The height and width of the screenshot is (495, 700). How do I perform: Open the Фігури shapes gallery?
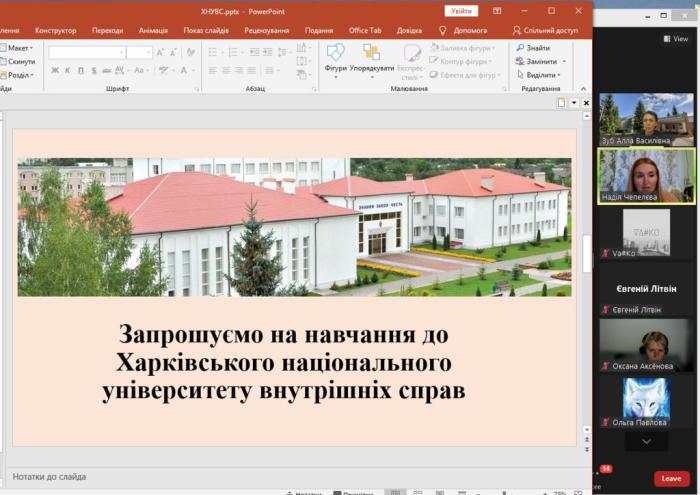(336, 60)
